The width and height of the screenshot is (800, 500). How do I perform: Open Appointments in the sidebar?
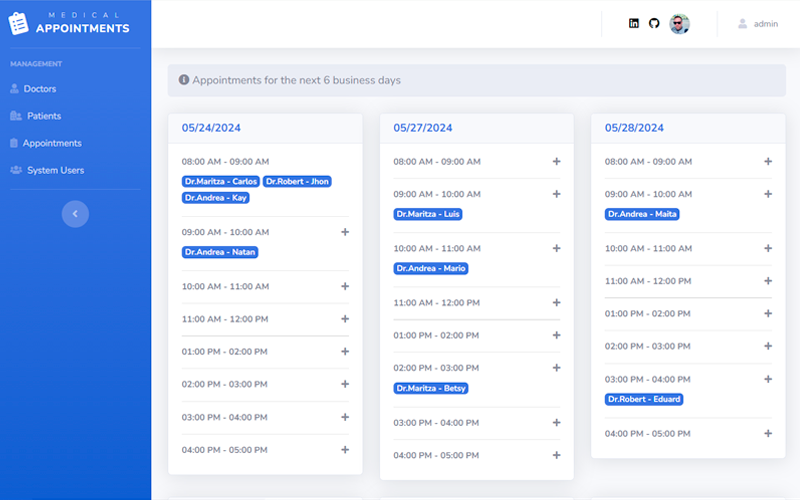46,143
